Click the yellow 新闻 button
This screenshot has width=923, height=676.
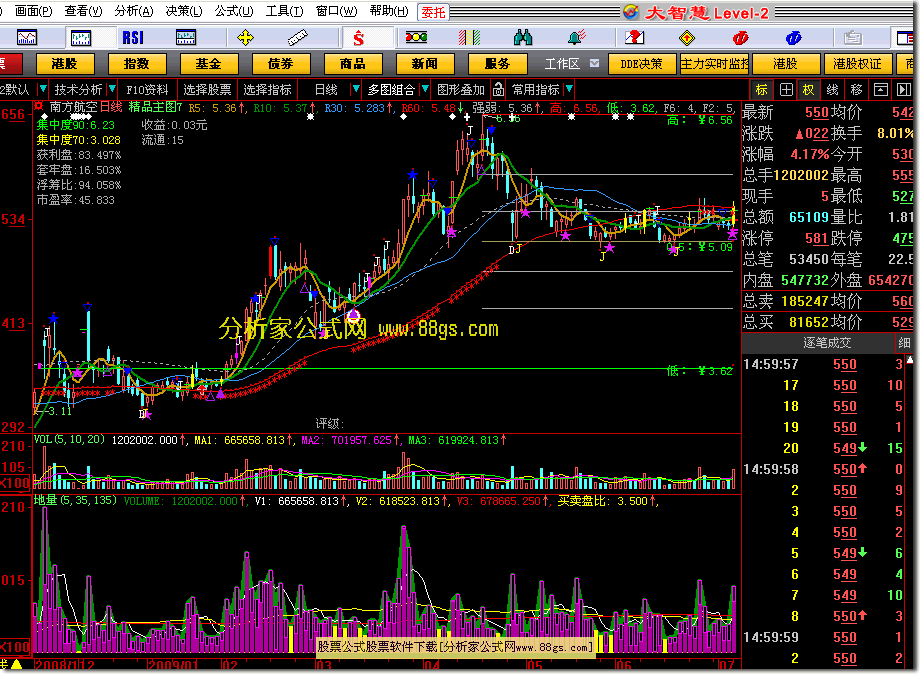[x=424, y=64]
